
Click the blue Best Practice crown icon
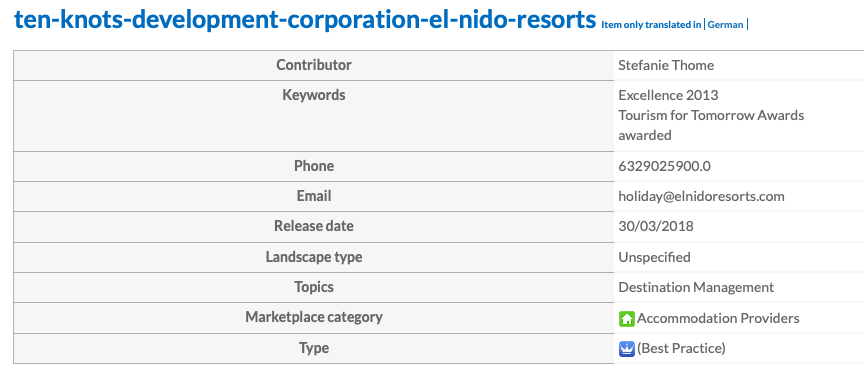[627, 349]
